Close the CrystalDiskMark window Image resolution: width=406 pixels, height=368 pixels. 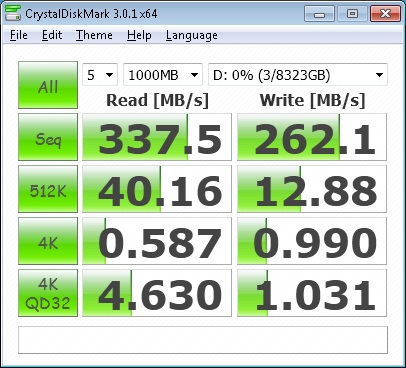(385, 14)
